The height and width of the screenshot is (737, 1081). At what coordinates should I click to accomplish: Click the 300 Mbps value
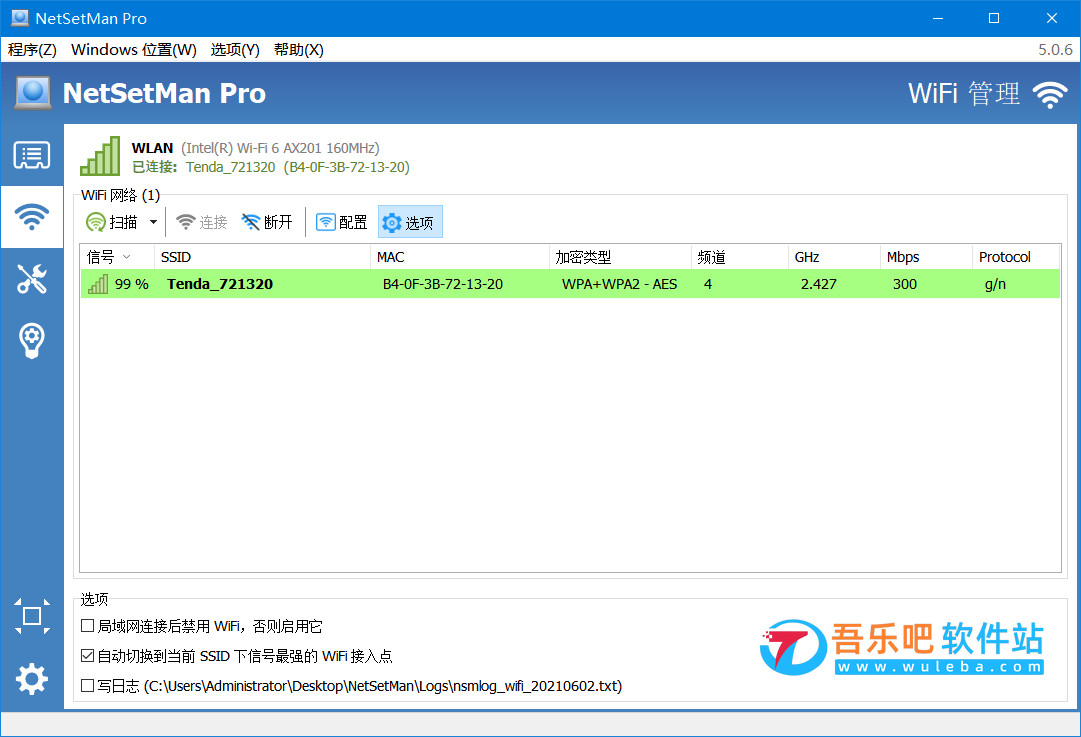click(905, 284)
